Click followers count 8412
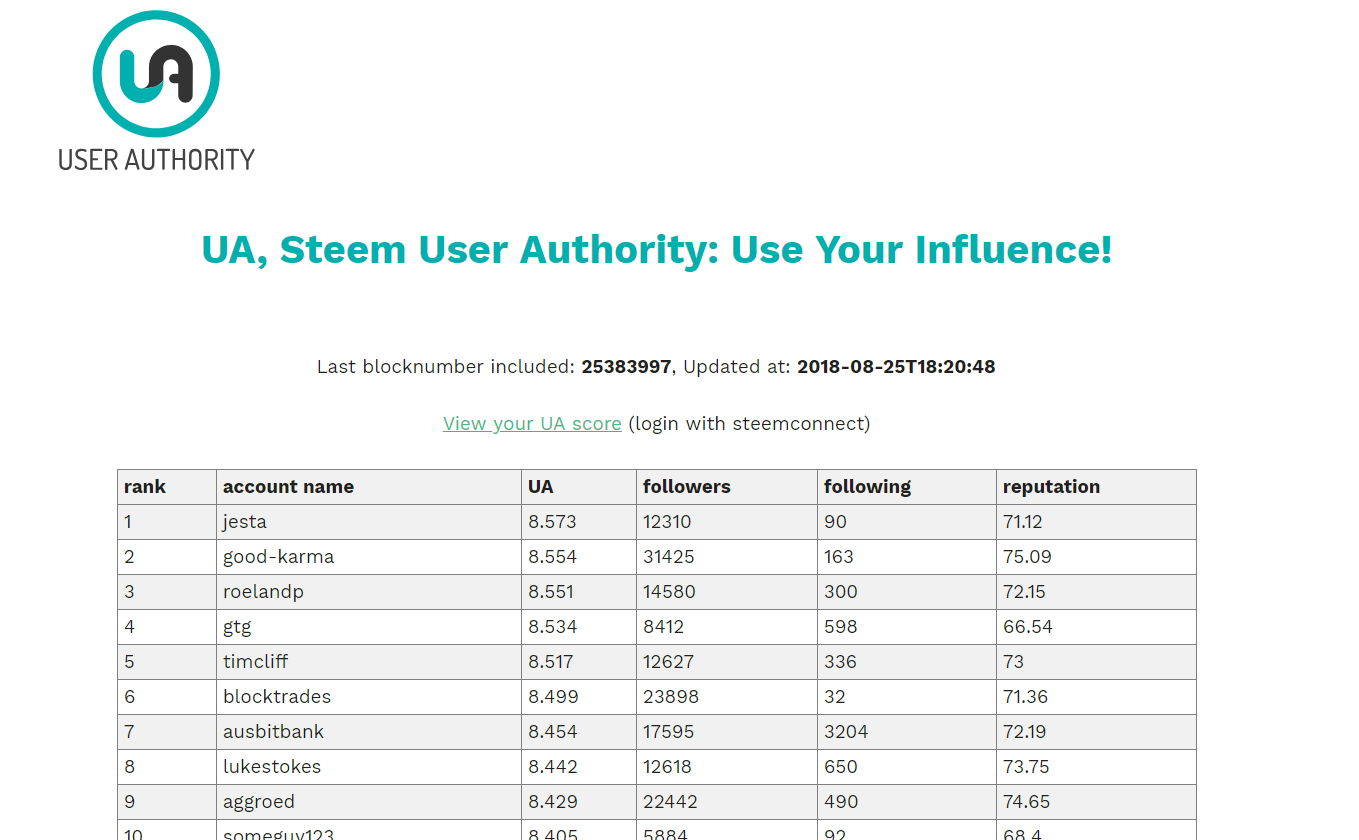This screenshot has width=1359, height=840. (664, 627)
